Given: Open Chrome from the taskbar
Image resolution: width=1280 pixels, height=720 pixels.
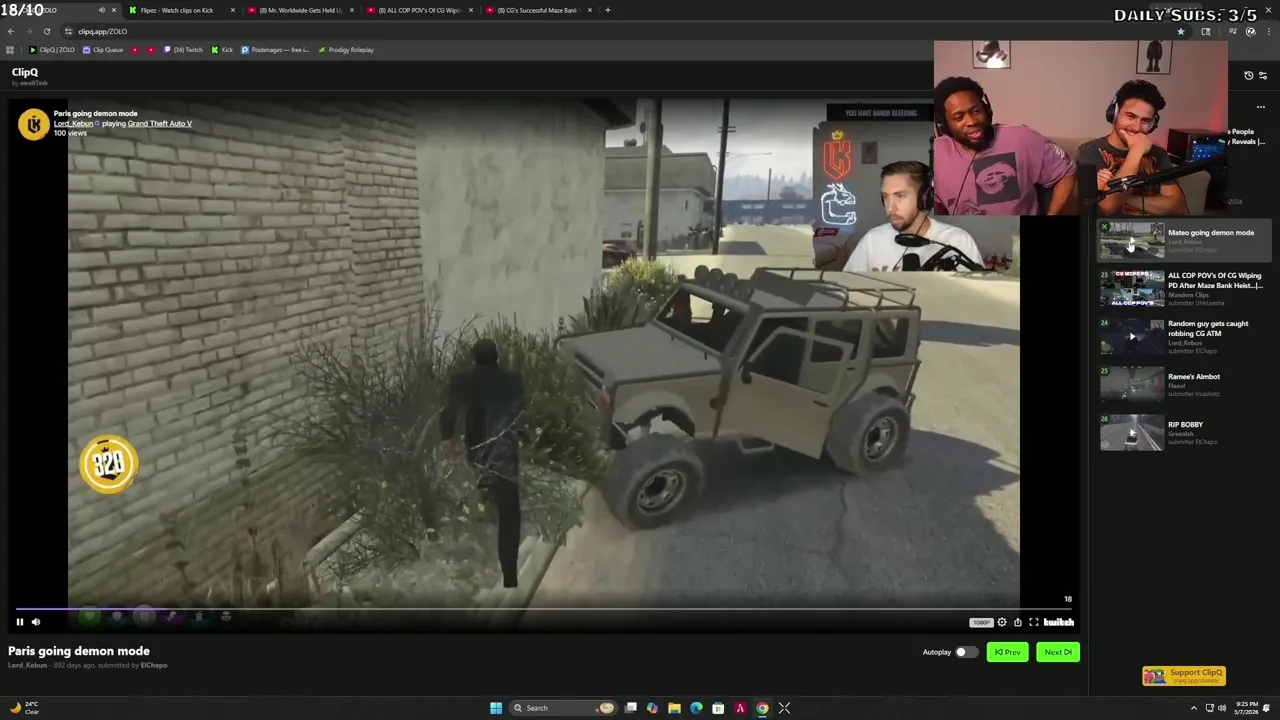Looking at the screenshot, I should pyautogui.click(x=762, y=708).
